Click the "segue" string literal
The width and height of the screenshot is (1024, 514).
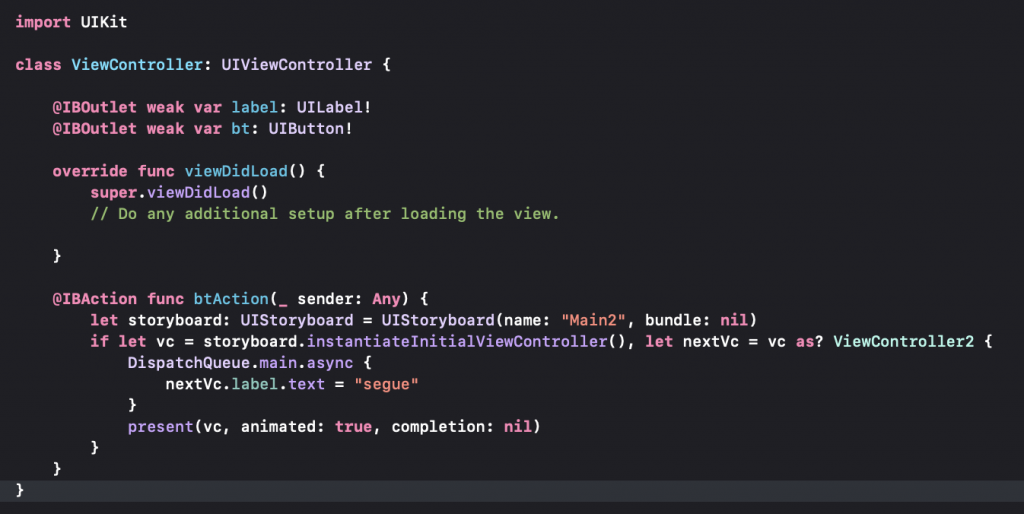click(x=386, y=385)
